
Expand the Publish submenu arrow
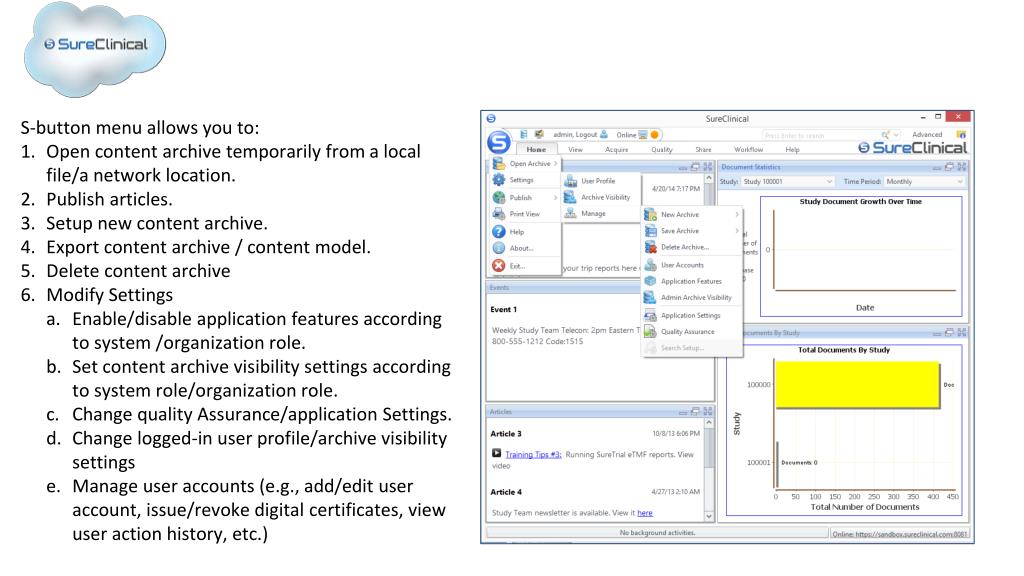(556, 197)
